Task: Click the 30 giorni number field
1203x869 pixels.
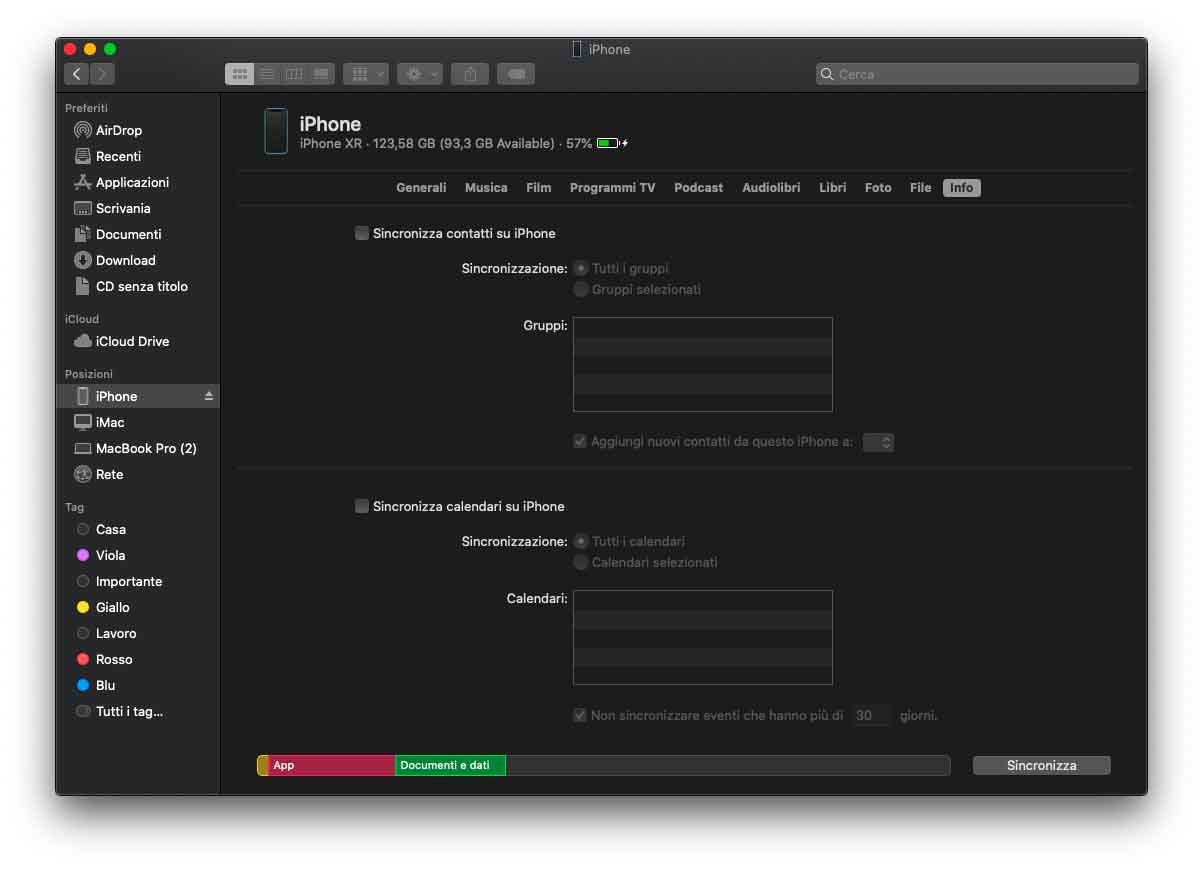Action: [872, 715]
